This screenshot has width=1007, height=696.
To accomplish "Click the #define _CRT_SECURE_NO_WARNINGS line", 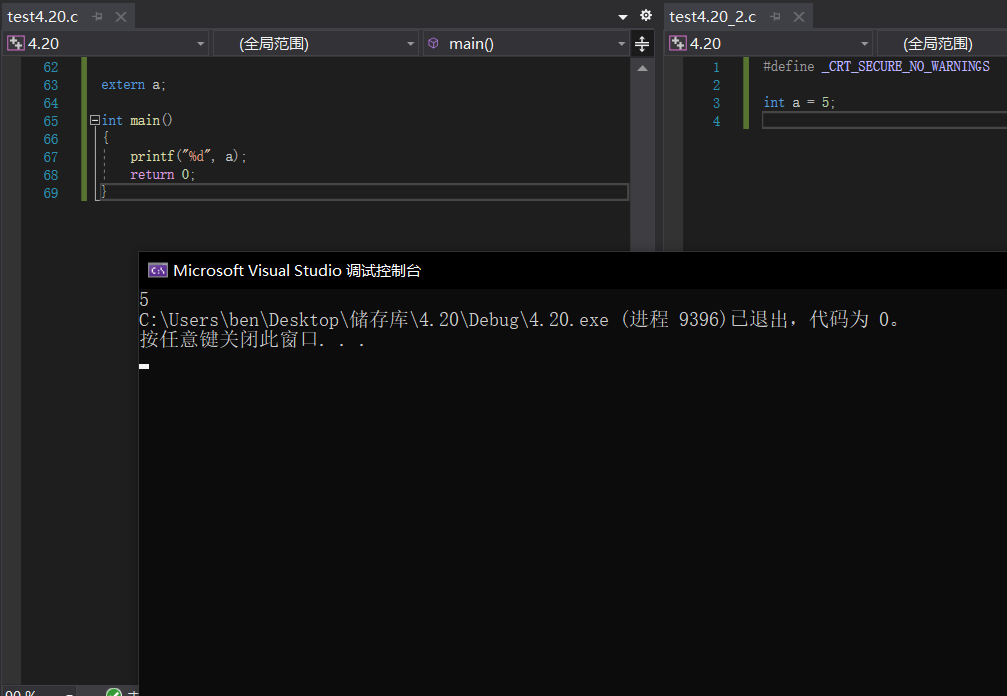I will point(876,67).
